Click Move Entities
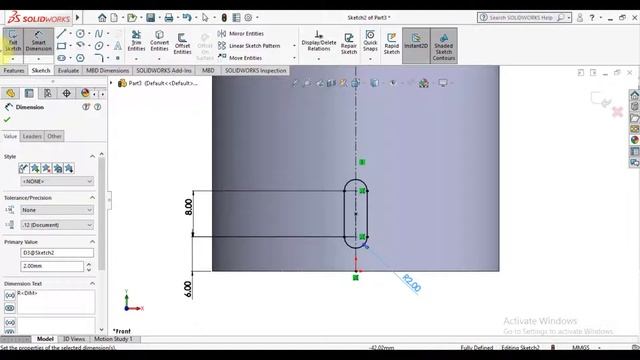 [240, 58]
